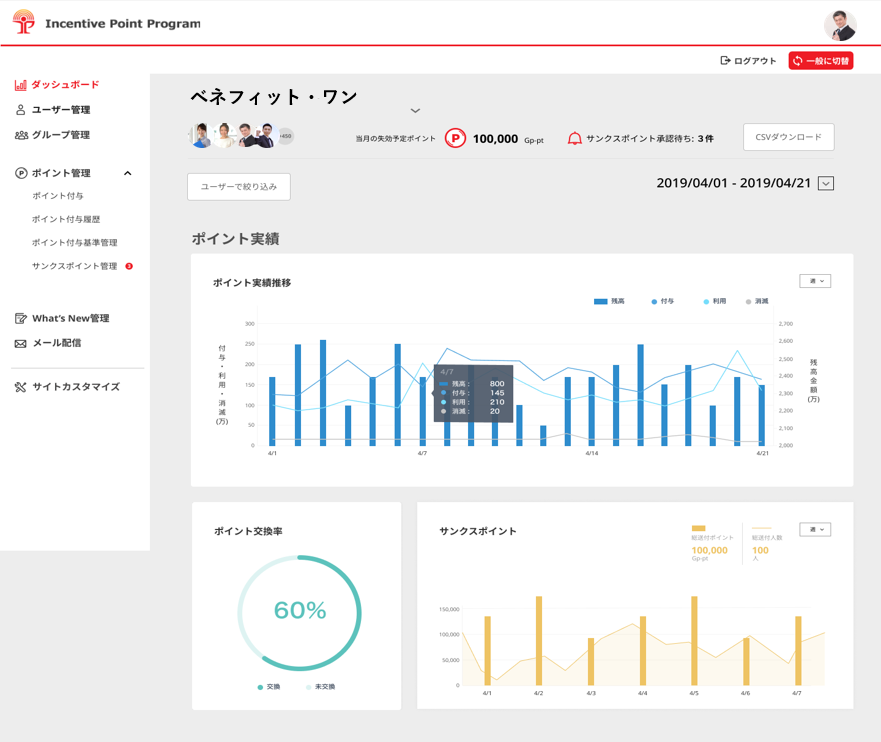Click the サイトカスタマイズ tools icon
881x742 pixels.
(x=21, y=387)
